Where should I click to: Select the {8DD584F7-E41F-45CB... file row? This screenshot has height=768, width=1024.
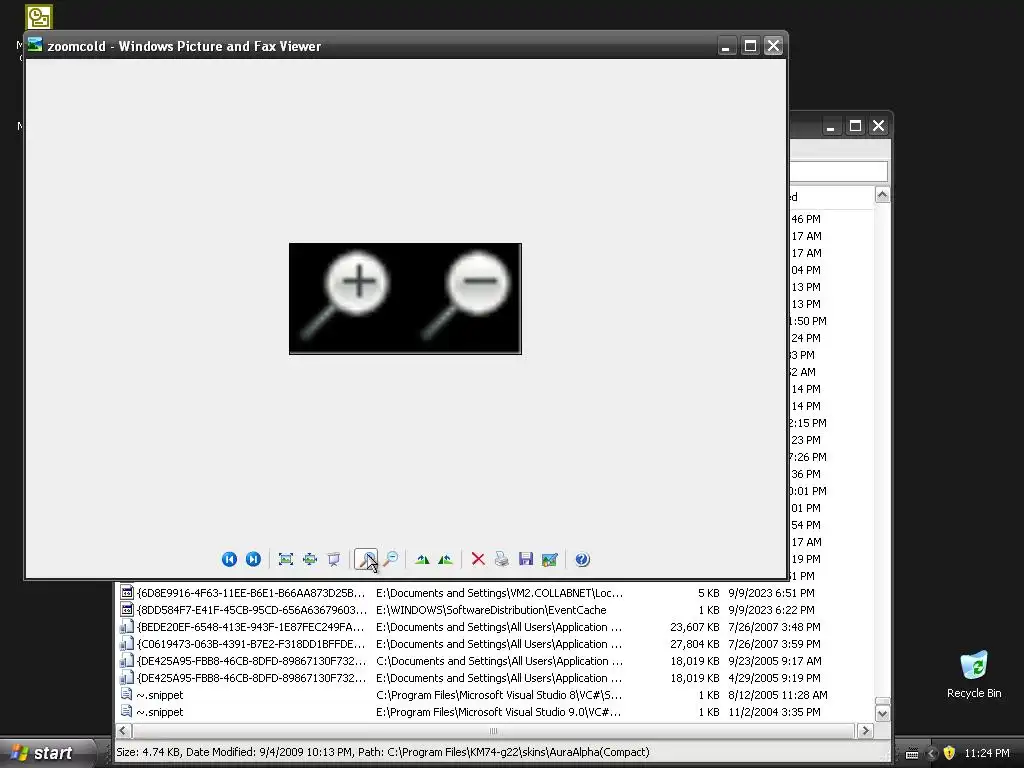click(x=495, y=610)
